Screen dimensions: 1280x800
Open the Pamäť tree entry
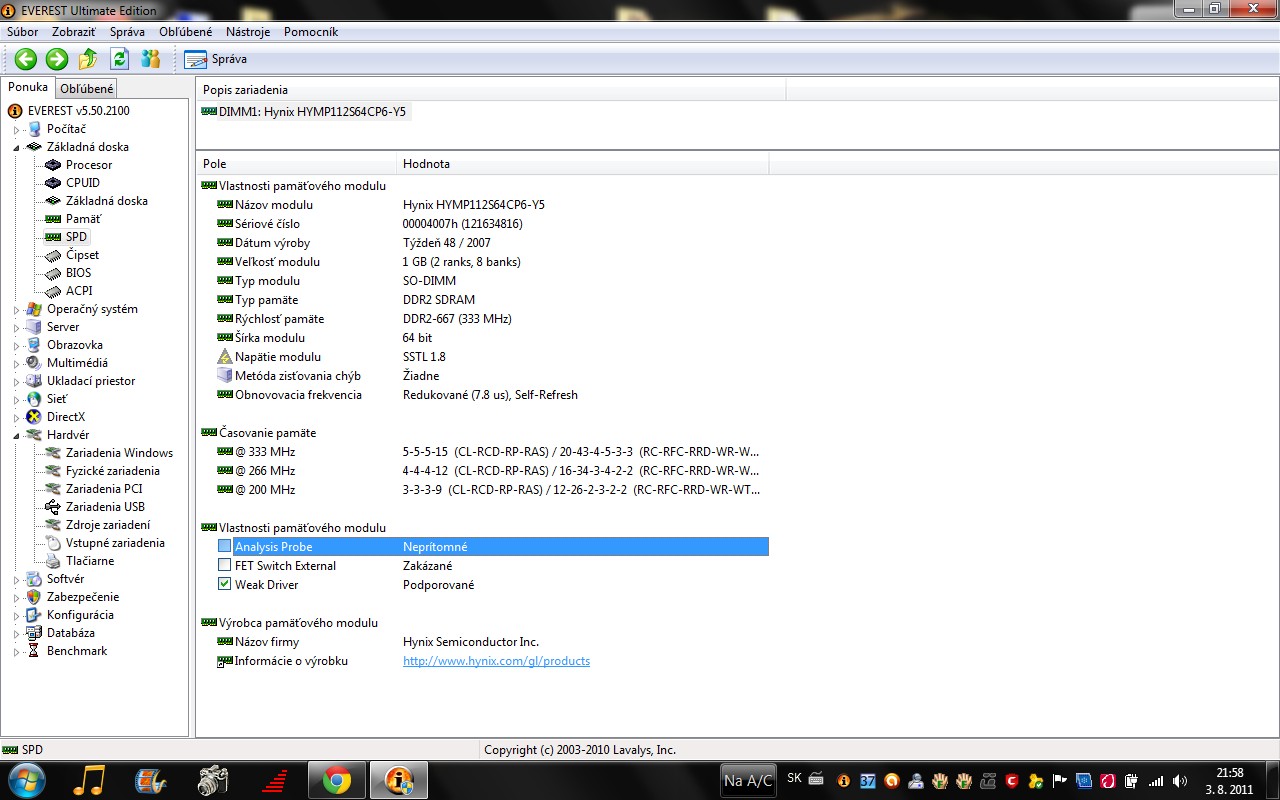[84, 219]
